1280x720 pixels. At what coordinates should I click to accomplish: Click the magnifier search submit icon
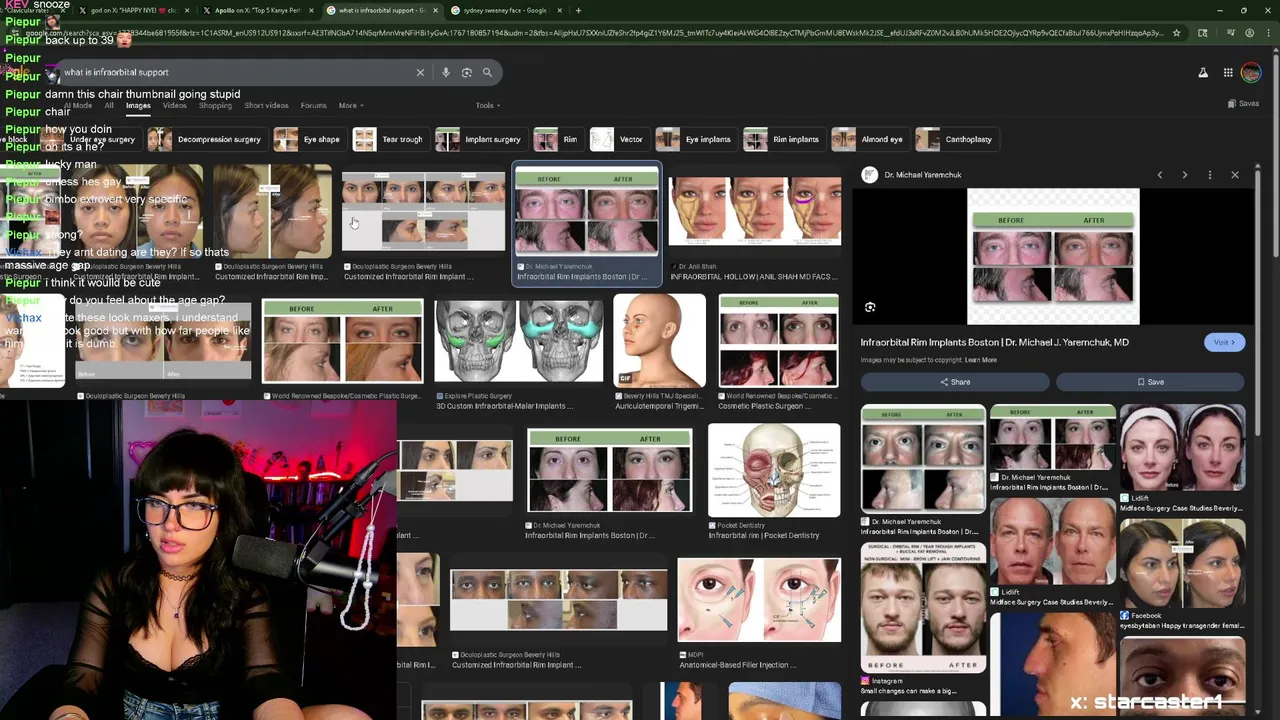487,72
